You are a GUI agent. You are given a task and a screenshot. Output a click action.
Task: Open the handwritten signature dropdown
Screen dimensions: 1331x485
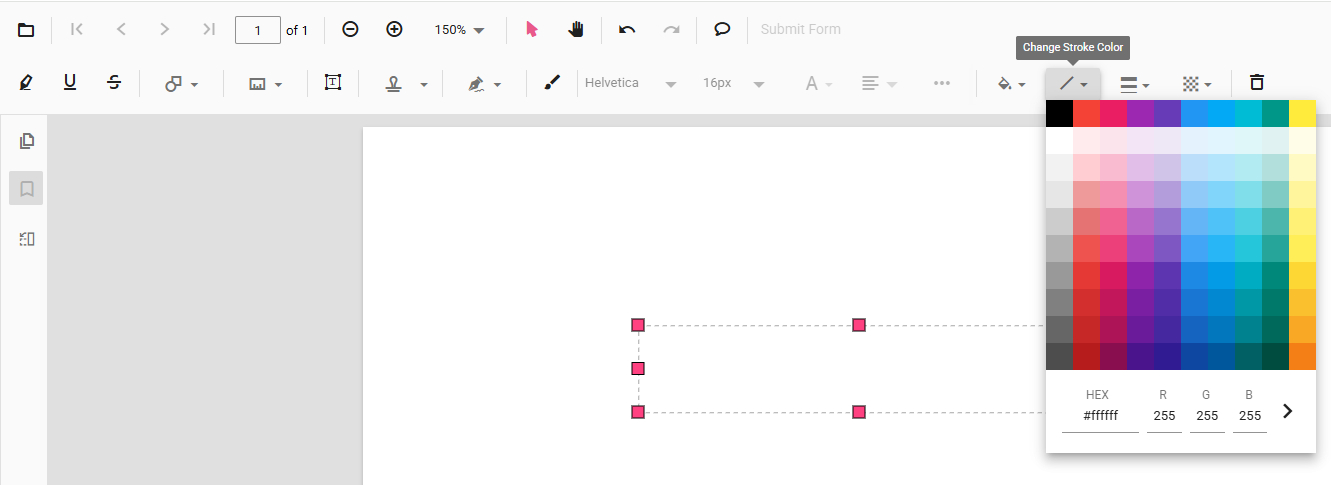click(484, 84)
